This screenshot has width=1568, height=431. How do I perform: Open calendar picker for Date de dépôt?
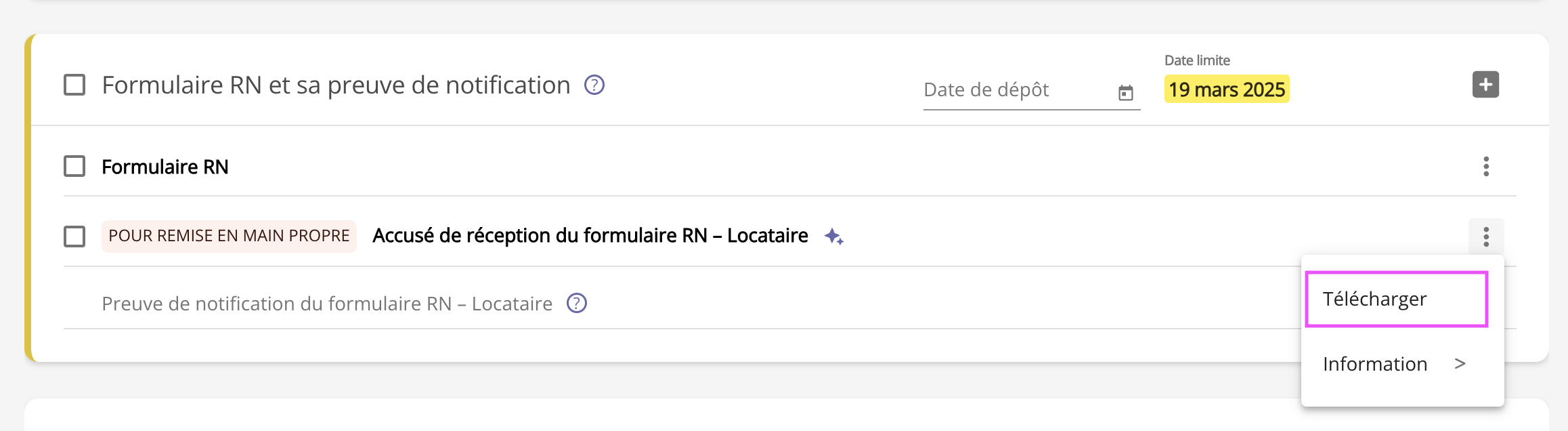coord(1125,93)
